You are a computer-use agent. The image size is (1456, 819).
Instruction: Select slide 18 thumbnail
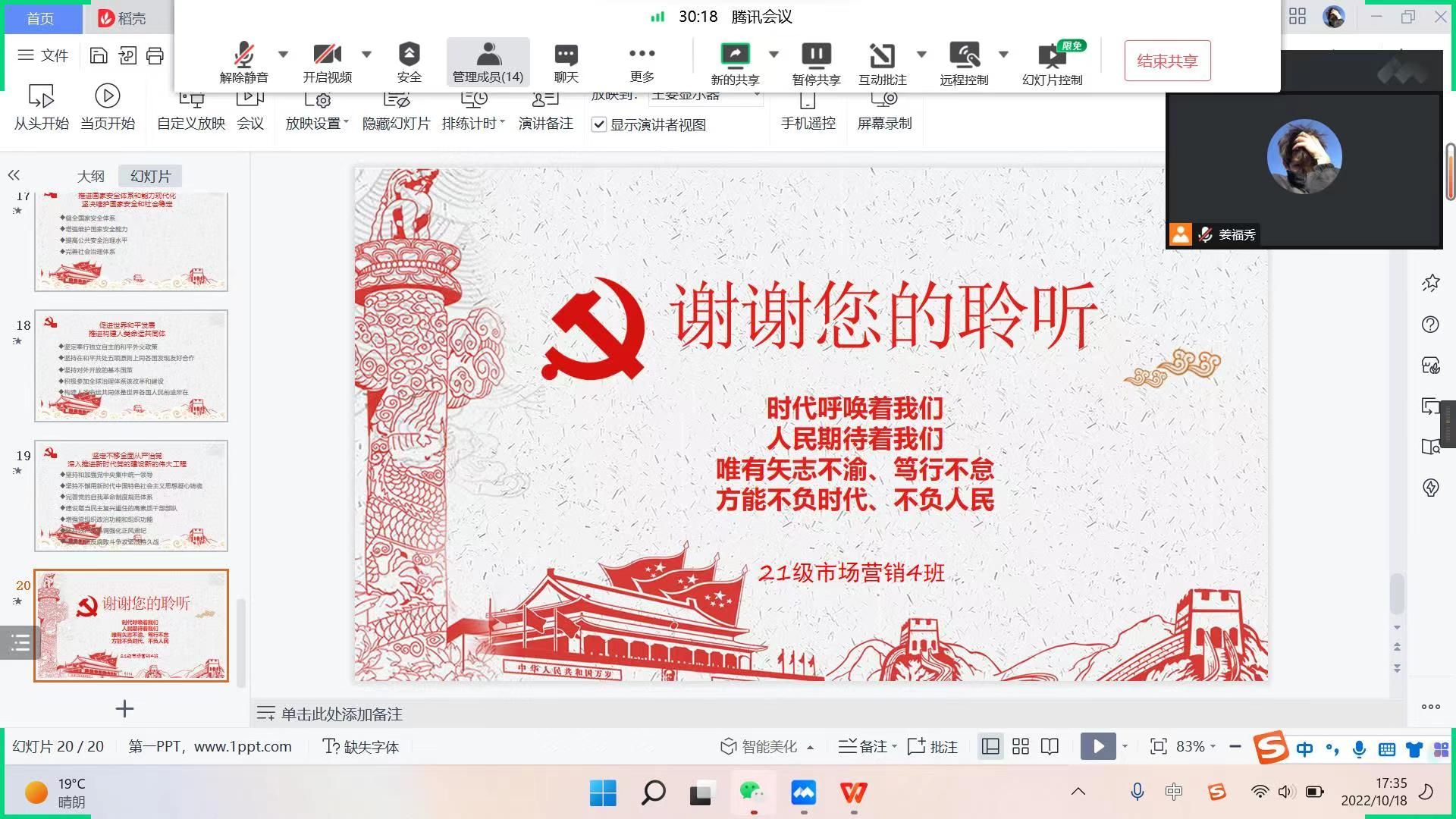point(131,366)
